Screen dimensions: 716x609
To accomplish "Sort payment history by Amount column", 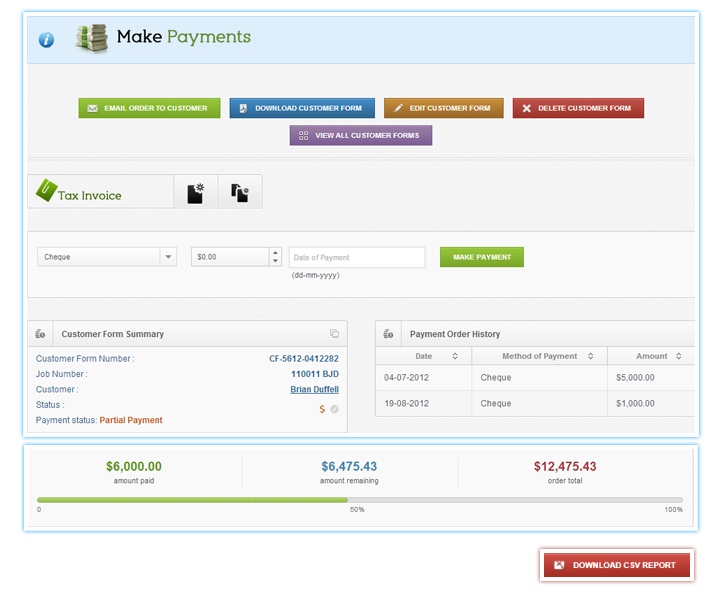I will [x=679, y=356].
